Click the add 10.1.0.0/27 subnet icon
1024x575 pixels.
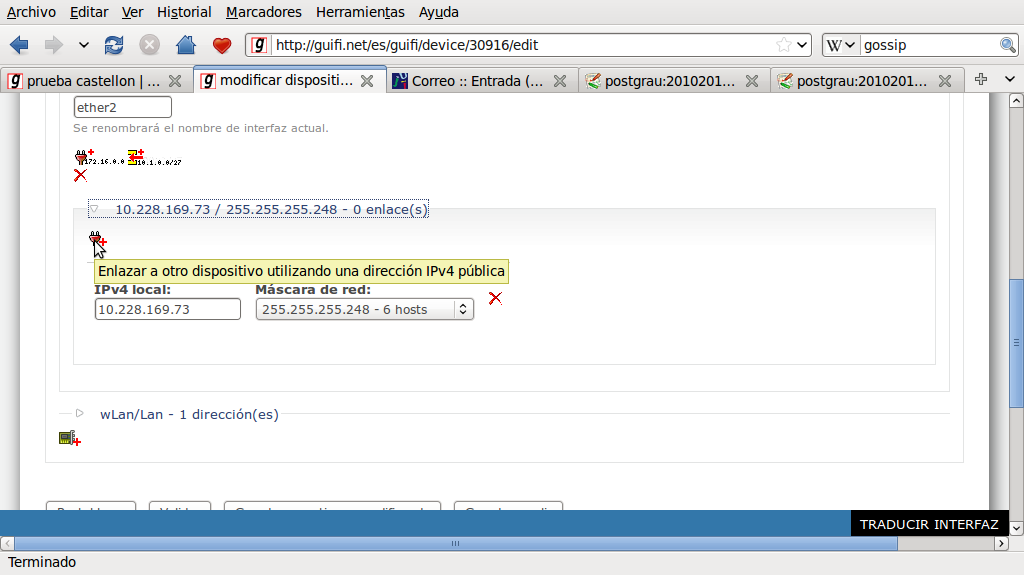(135, 156)
